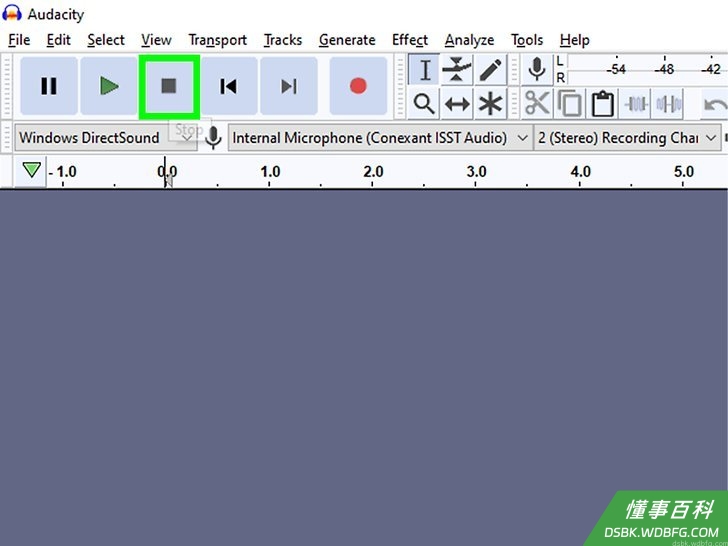Undo the last action
Viewport: 728px width, 546px height.
714,104
